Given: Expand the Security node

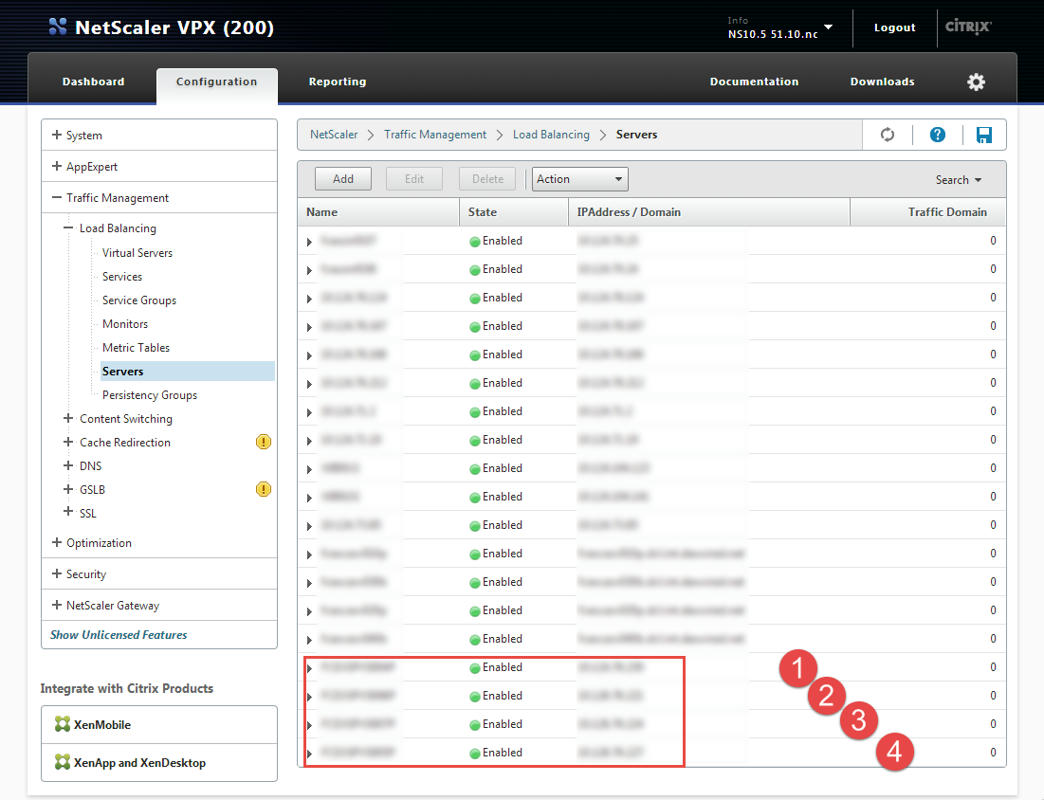Looking at the screenshot, I should [x=57, y=573].
